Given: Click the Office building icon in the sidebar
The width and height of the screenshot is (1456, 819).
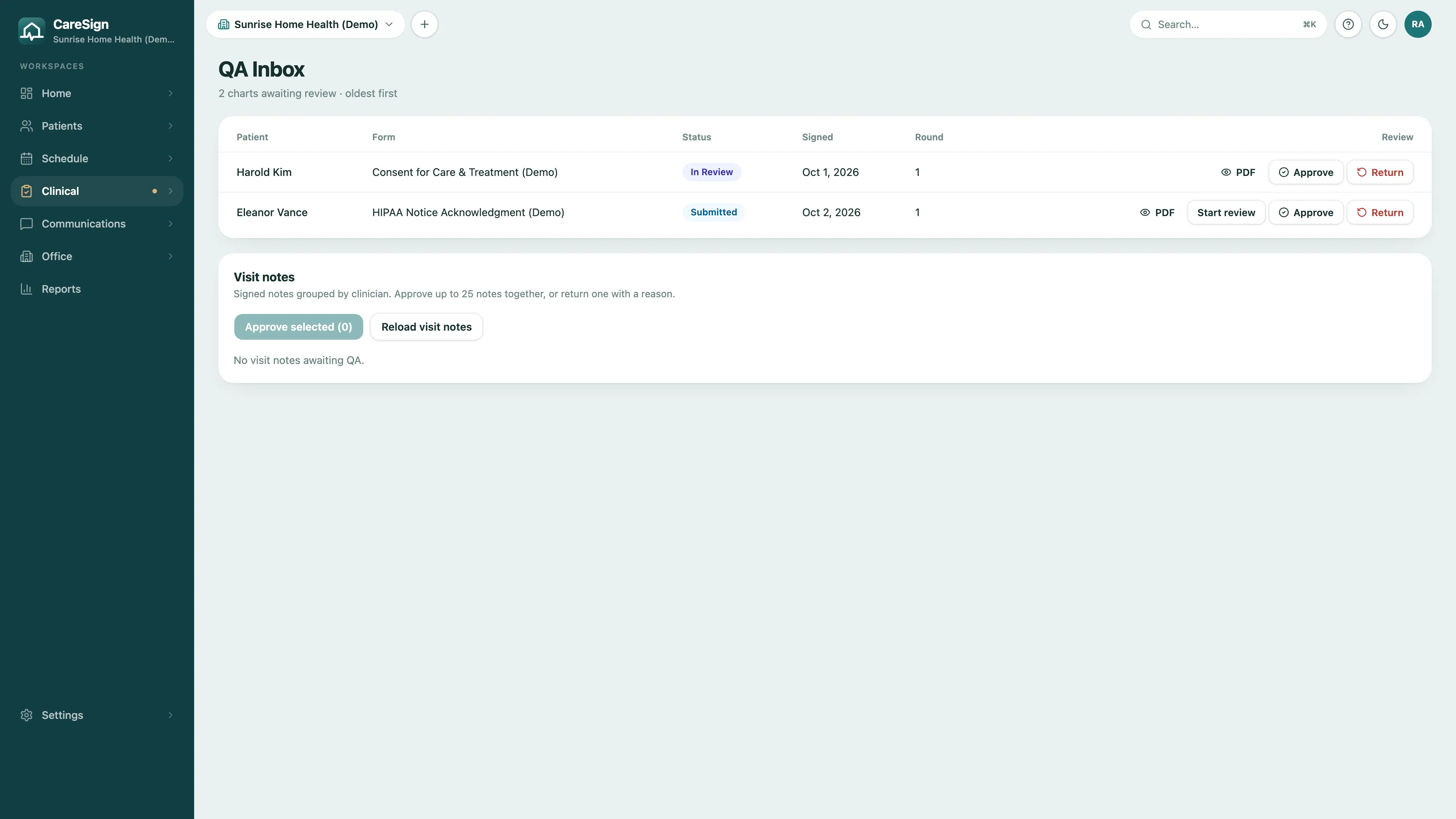Looking at the screenshot, I should 27,256.
